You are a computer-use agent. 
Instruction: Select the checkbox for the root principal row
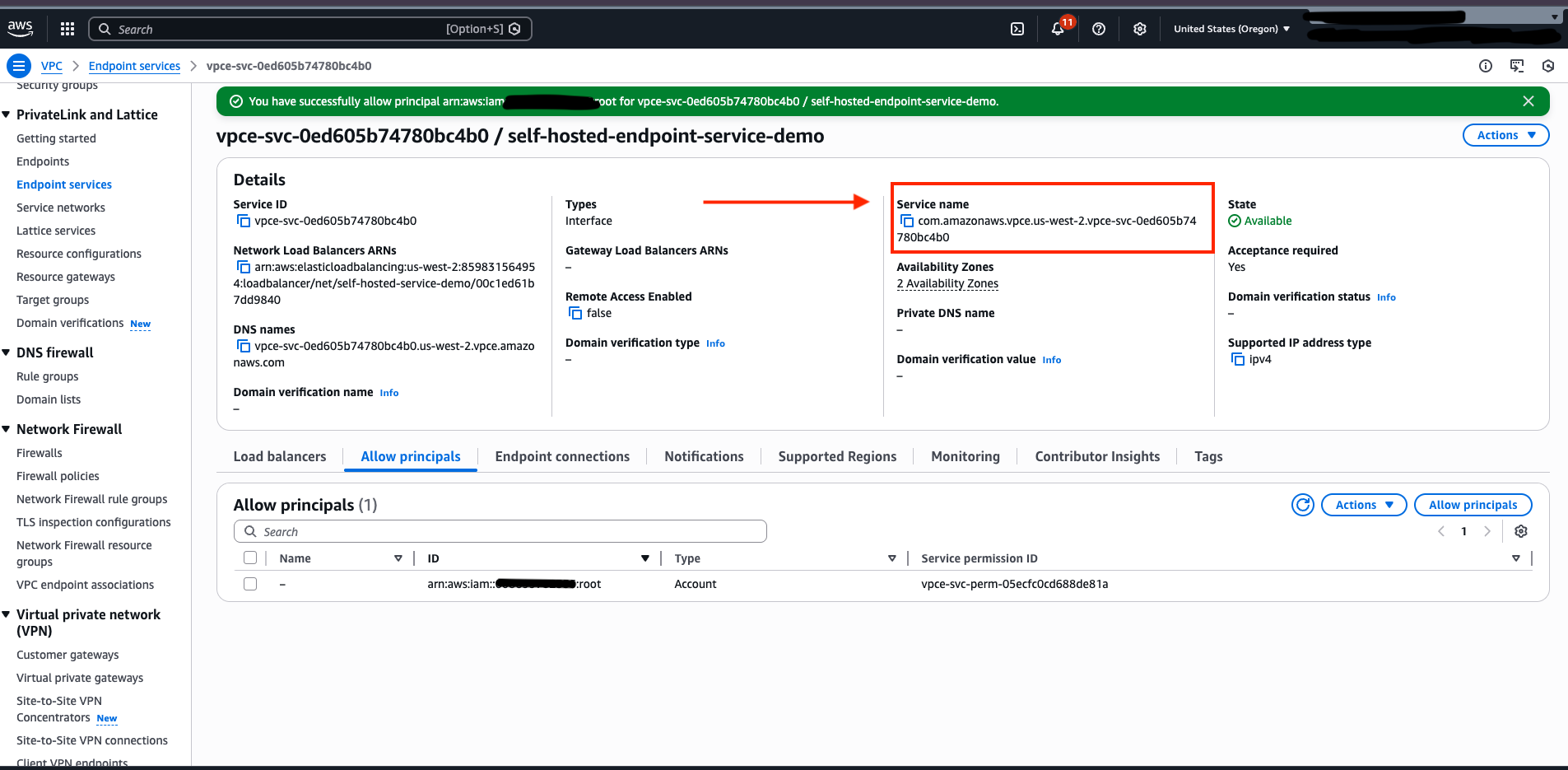250,584
